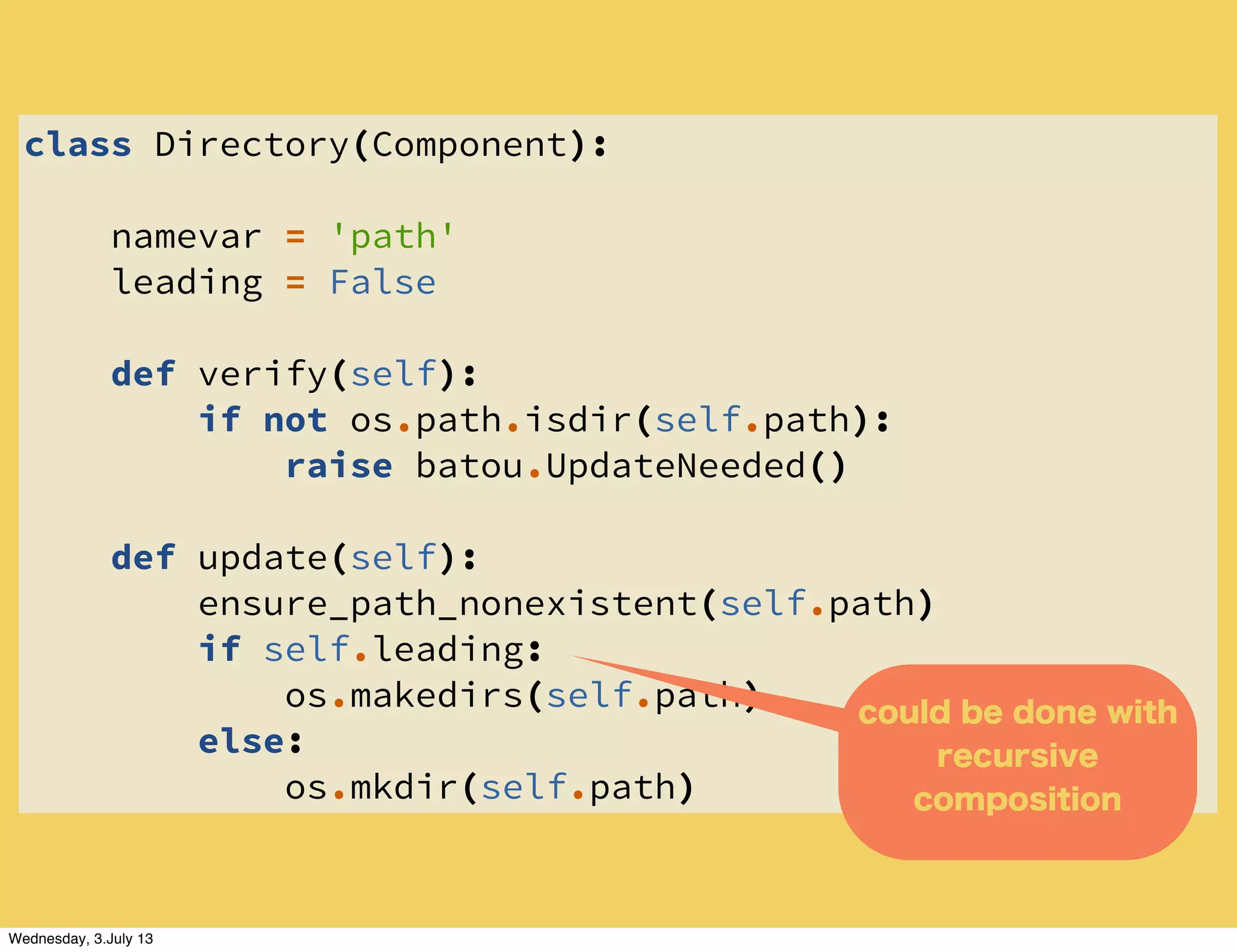Click the namevar = 'path' line

(x=283, y=237)
